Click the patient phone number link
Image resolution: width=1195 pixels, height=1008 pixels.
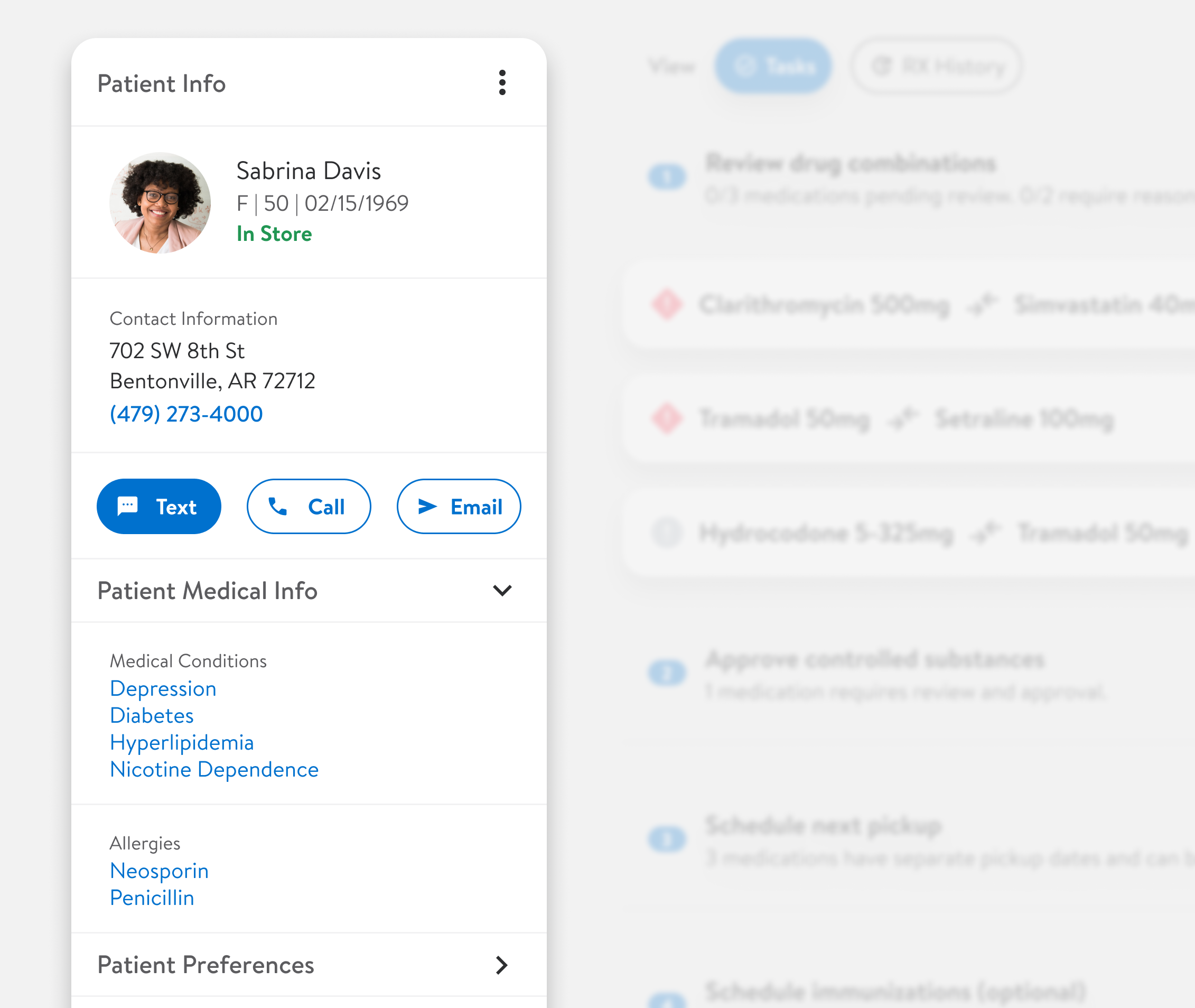186,414
